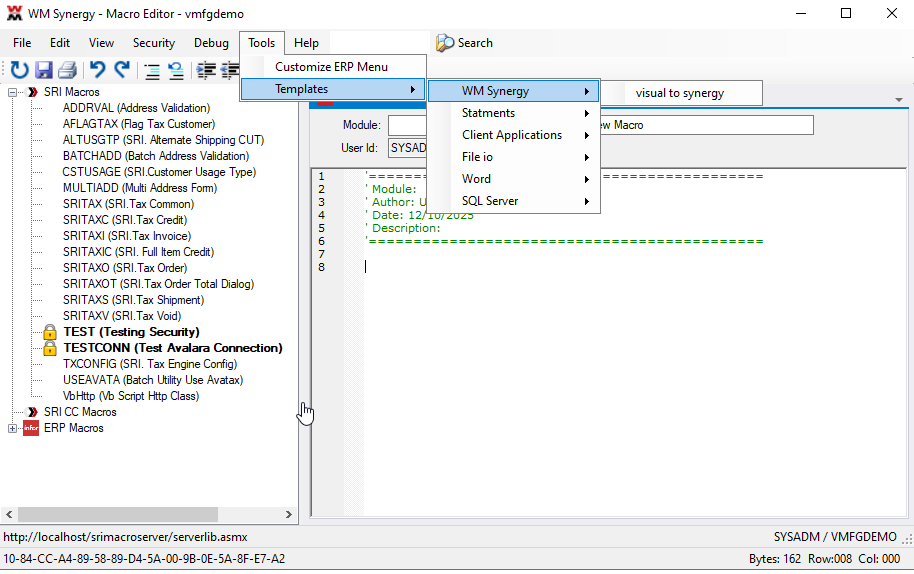This screenshot has width=914, height=574.
Task: Click the WM Synergy title bar logo
Action: coord(14,13)
